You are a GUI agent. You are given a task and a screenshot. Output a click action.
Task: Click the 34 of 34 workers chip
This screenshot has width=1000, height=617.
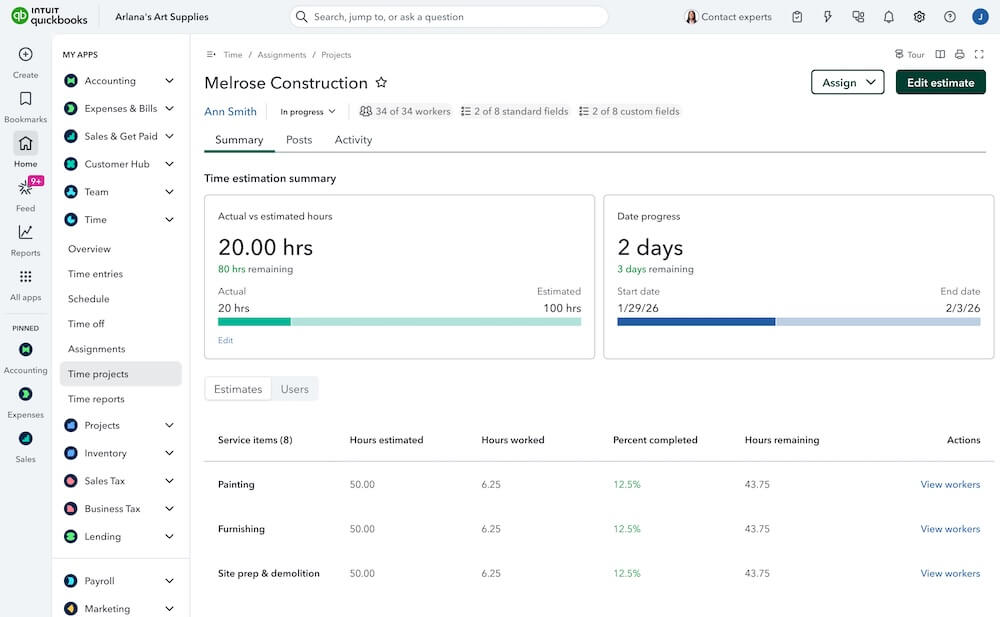tap(405, 112)
